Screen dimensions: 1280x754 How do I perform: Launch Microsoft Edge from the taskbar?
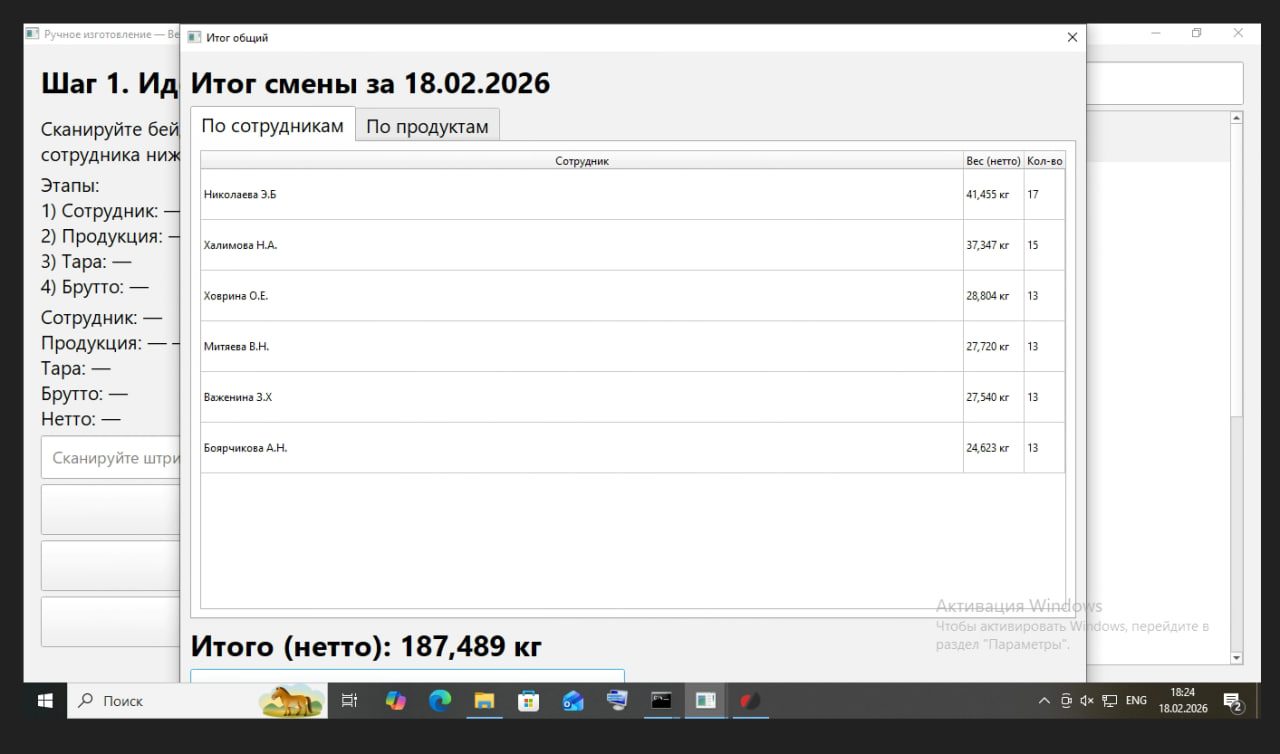point(440,701)
